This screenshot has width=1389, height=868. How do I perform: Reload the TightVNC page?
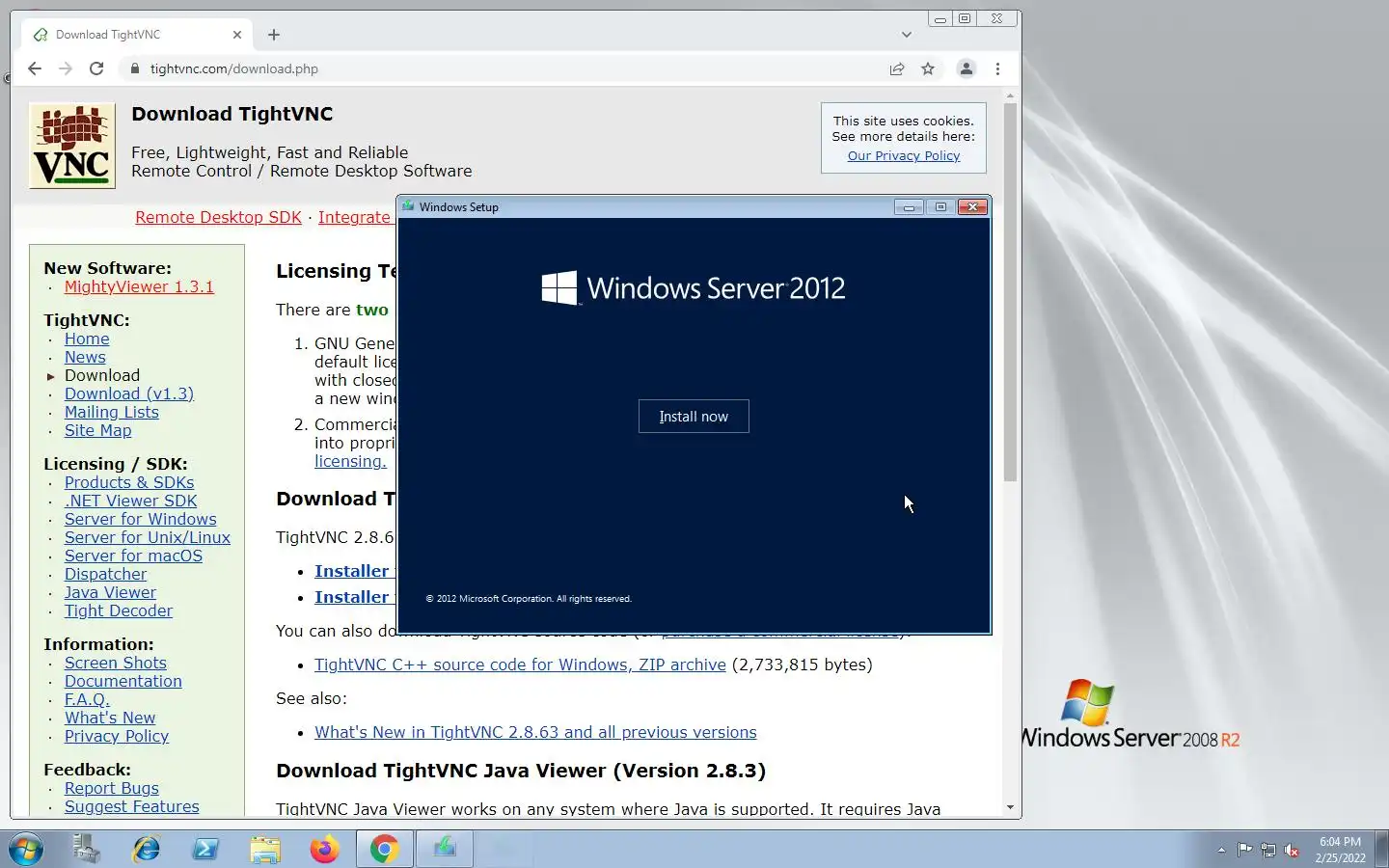click(96, 68)
